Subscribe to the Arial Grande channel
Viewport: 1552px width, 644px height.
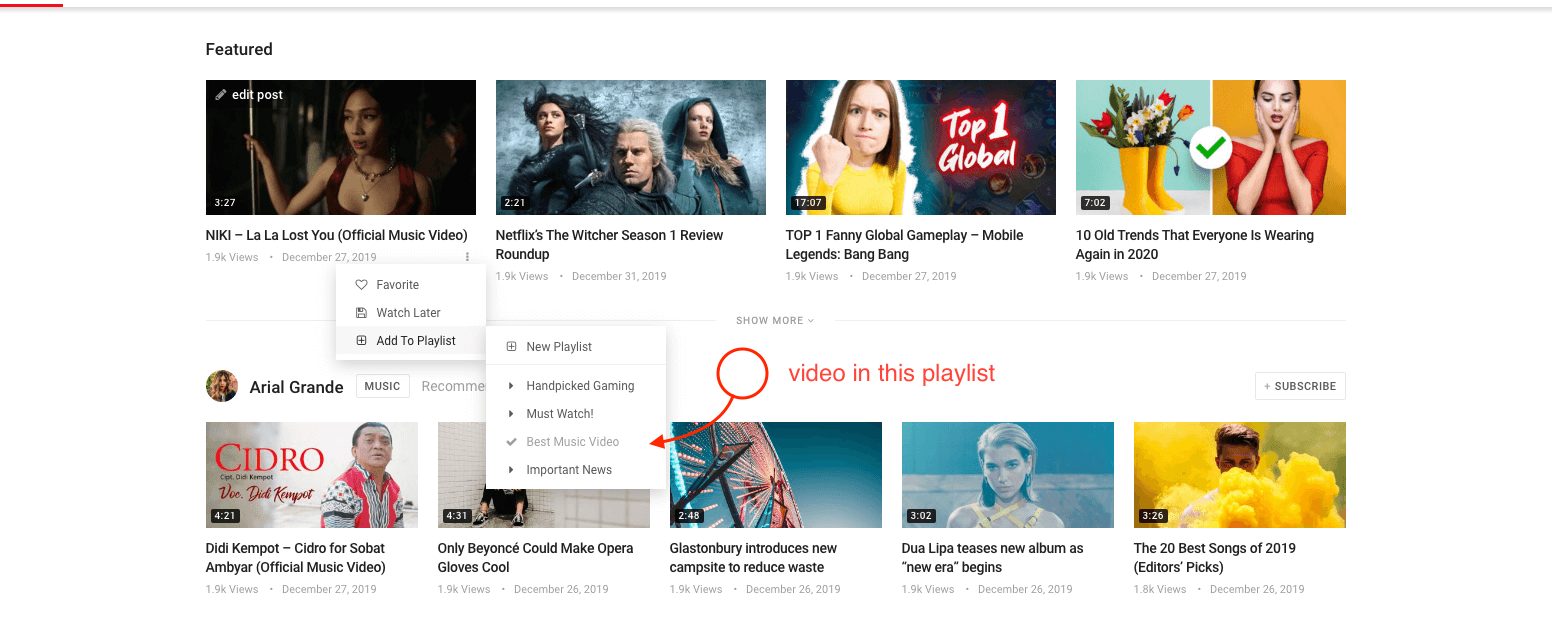tap(1300, 386)
